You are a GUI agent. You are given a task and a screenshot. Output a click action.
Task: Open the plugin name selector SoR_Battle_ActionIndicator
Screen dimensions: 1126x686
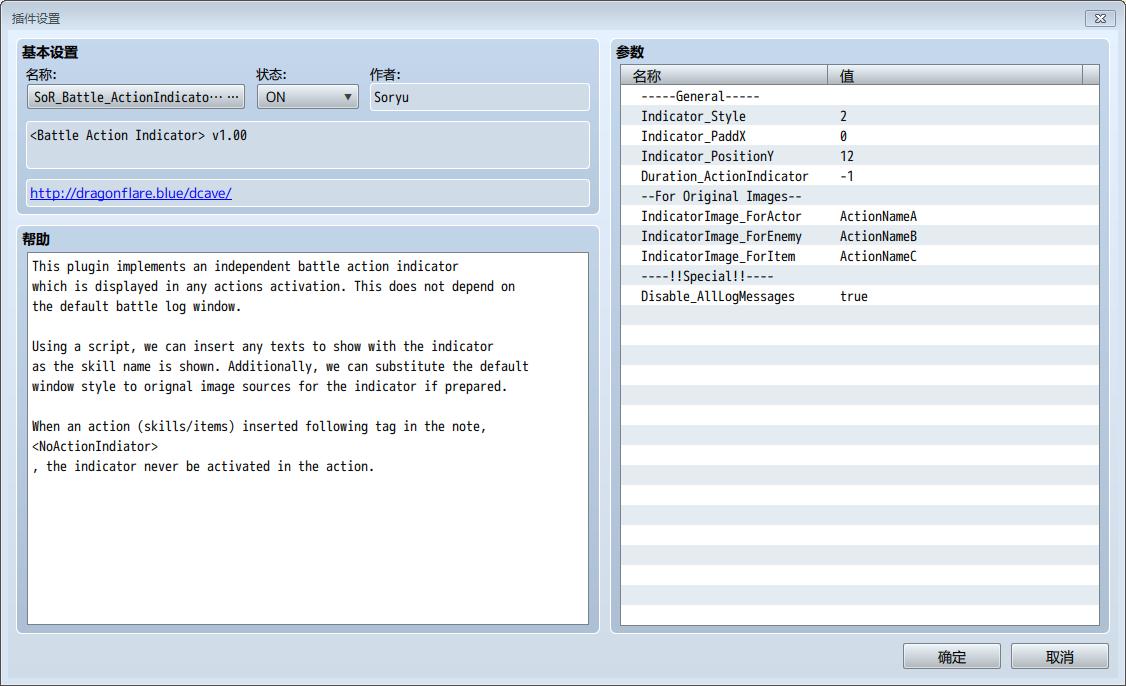136,97
